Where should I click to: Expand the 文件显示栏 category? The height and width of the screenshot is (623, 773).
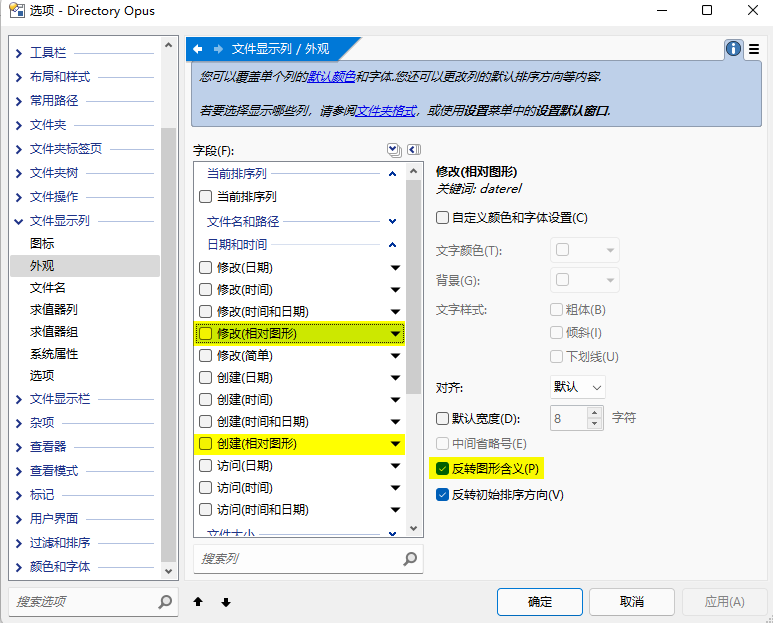tap(19, 399)
